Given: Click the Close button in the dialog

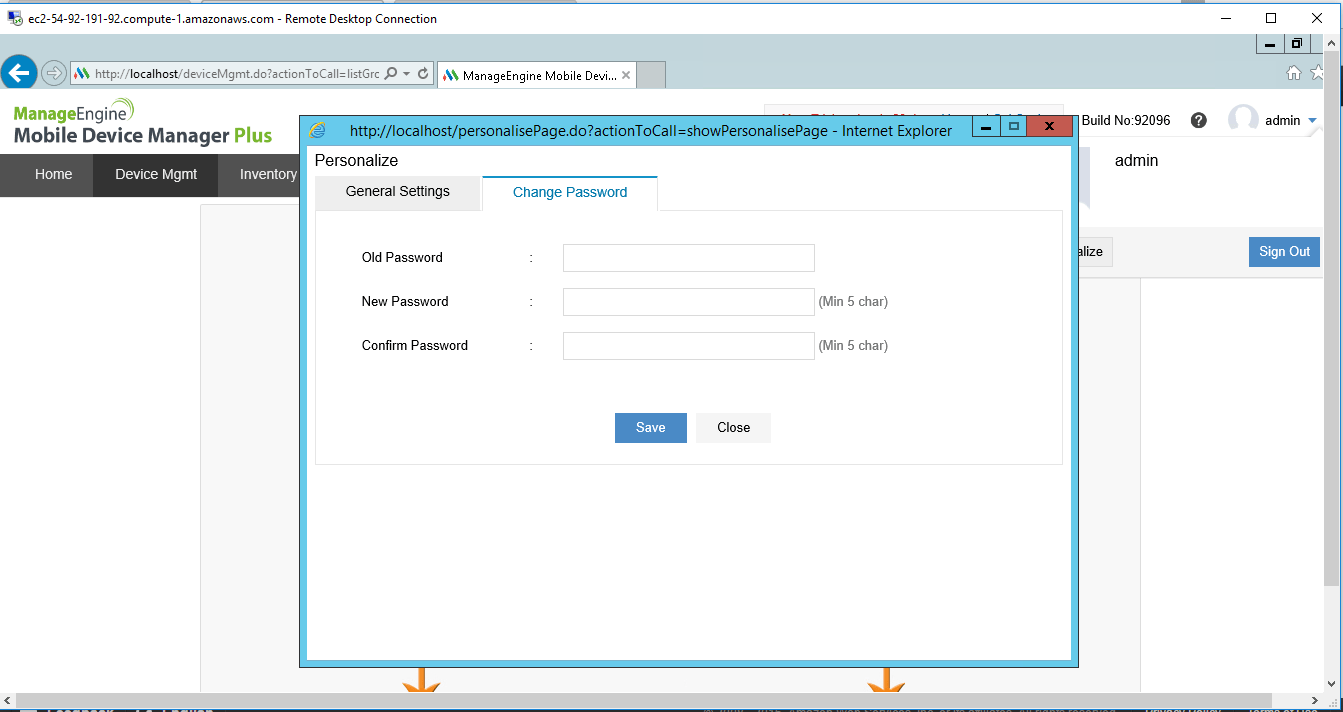Looking at the screenshot, I should click(x=733, y=427).
